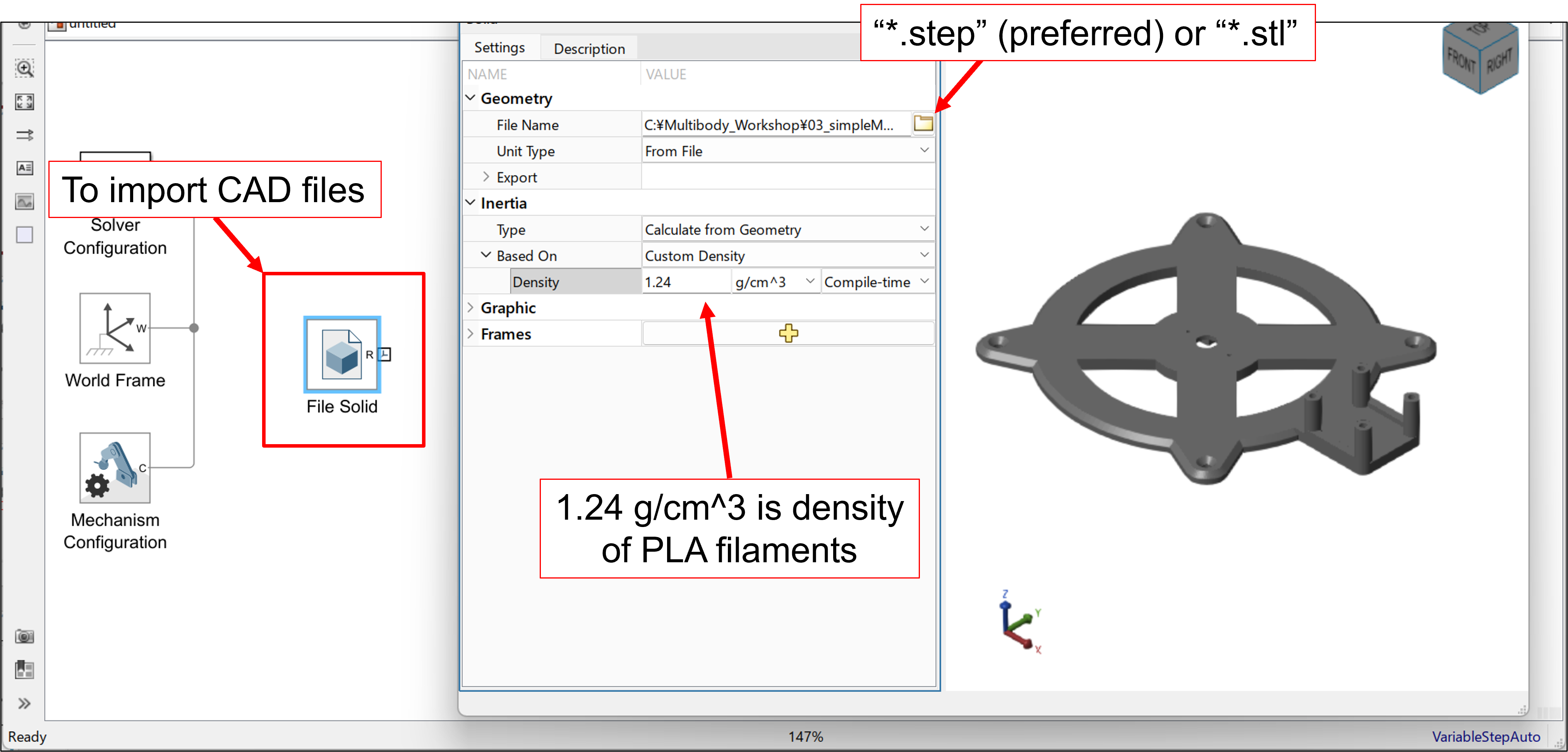Switch to the Description tab
Viewport: 1568px width, 752px height.
tap(588, 49)
